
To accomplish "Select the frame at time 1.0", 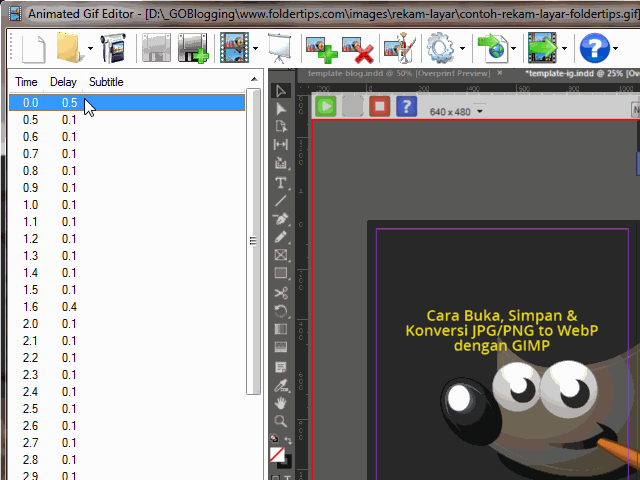I will tap(127, 205).
